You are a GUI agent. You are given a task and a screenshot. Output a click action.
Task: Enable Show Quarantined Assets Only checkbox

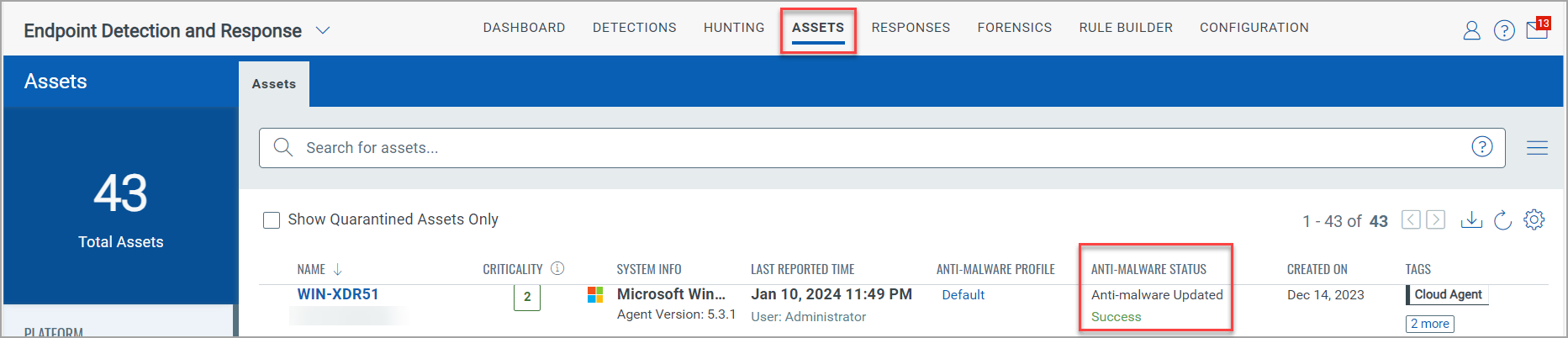point(272,220)
